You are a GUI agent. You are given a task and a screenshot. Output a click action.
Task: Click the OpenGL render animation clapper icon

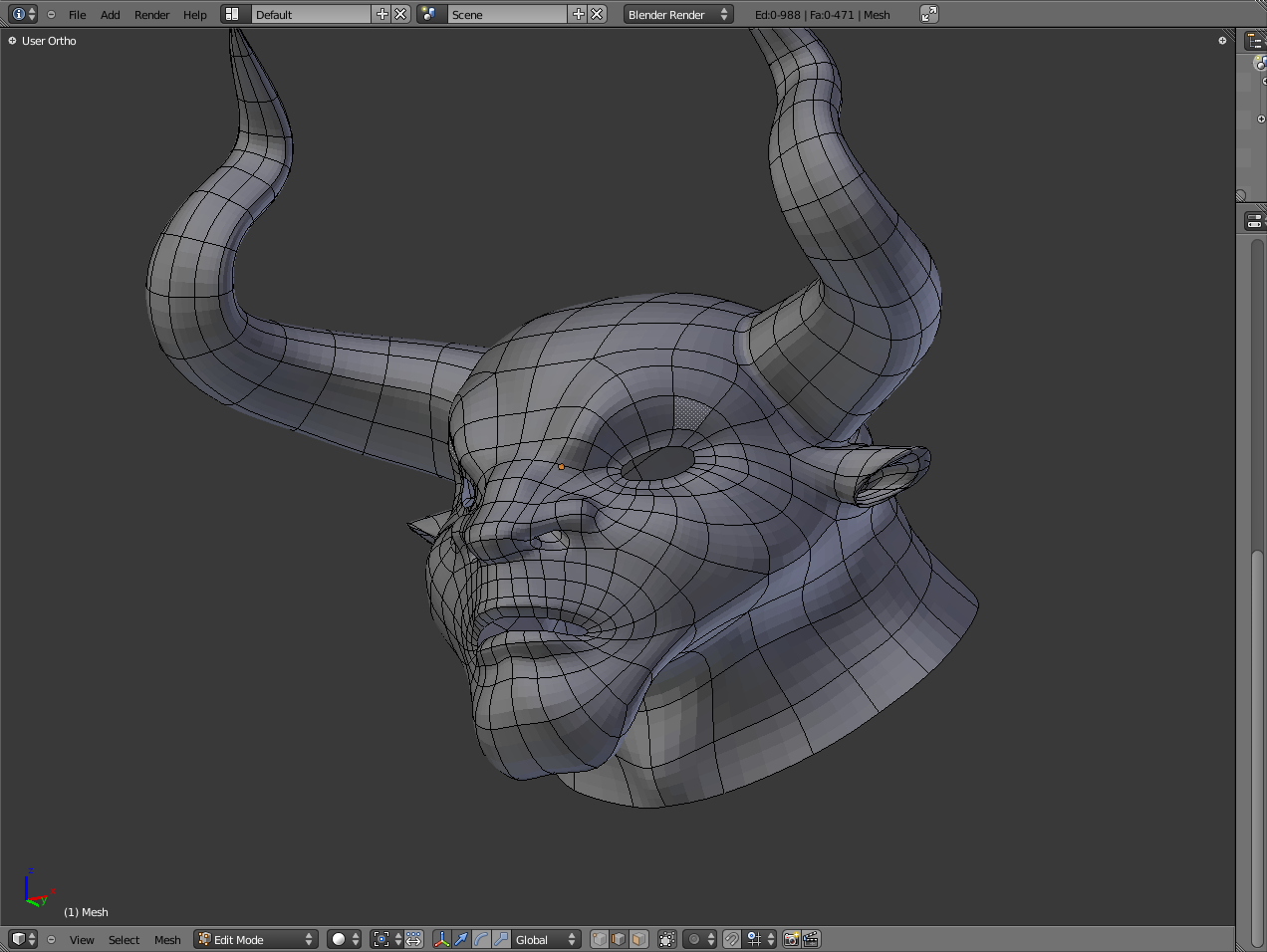811,939
